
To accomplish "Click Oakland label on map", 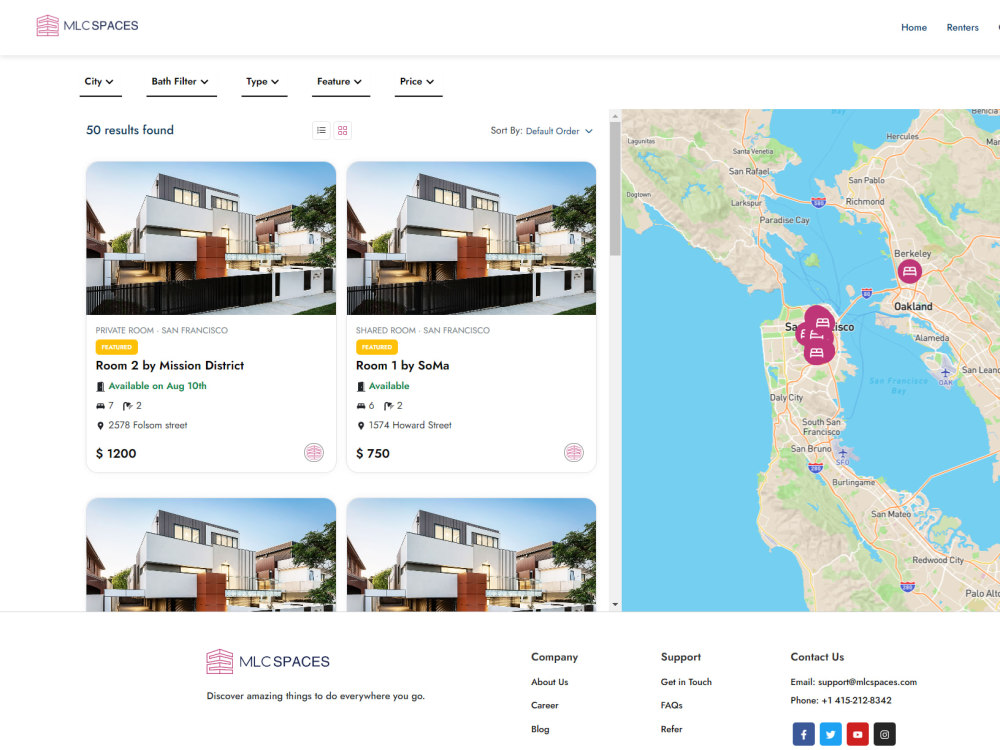I will point(913,306).
